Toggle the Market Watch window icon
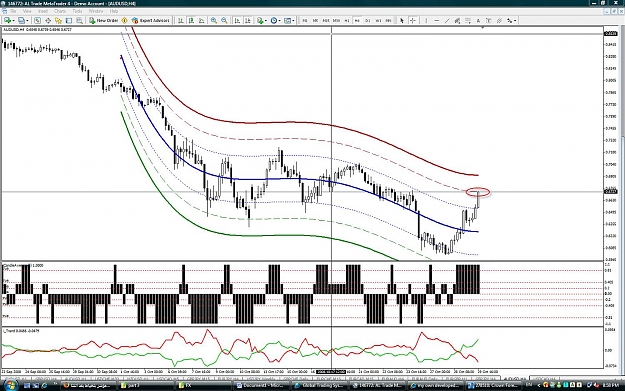 click(37, 20)
